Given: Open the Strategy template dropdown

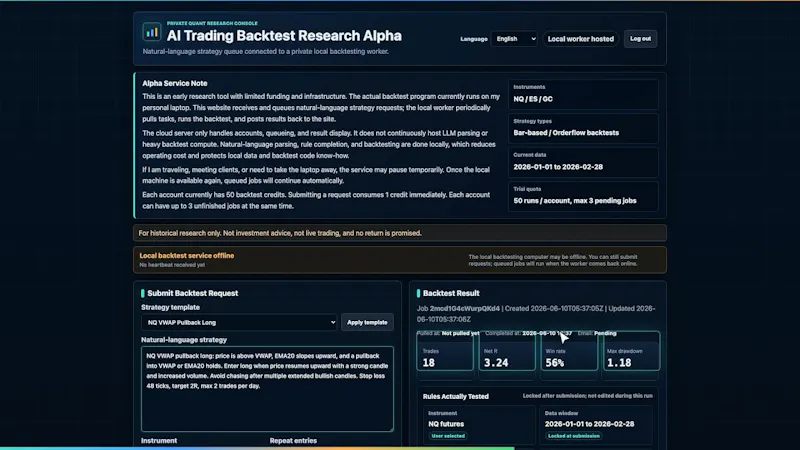Looking at the screenshot, I should [239, 322].
